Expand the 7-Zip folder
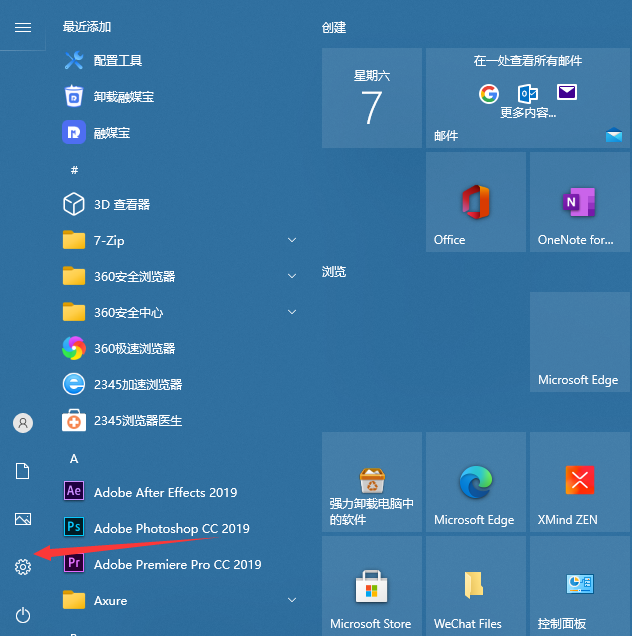Image resolution: width=632 pixels, height=636 pixels. point(292,240)
